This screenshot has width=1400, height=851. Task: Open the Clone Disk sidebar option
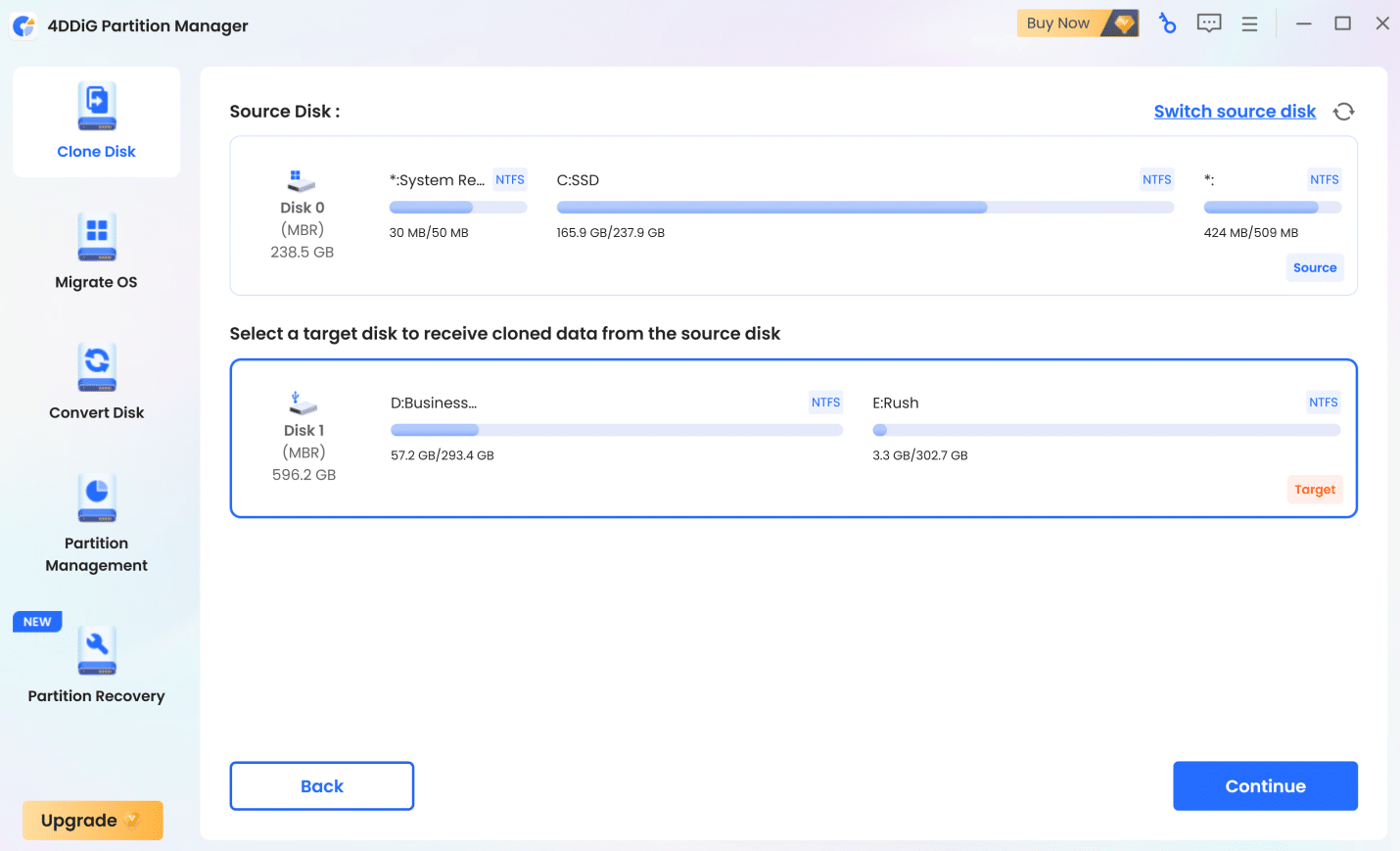point(96,121)
